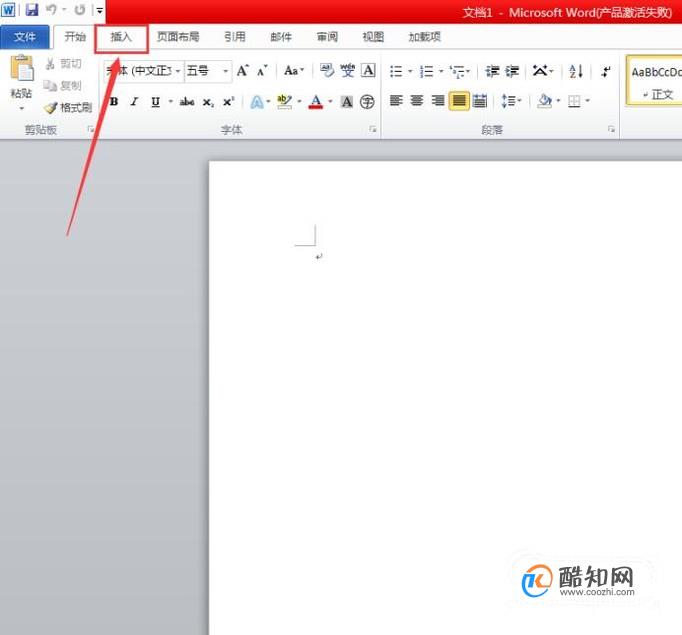682x635 pixels.
Task: Click the Text Effects glowing A icon
Action: [257, 102]
